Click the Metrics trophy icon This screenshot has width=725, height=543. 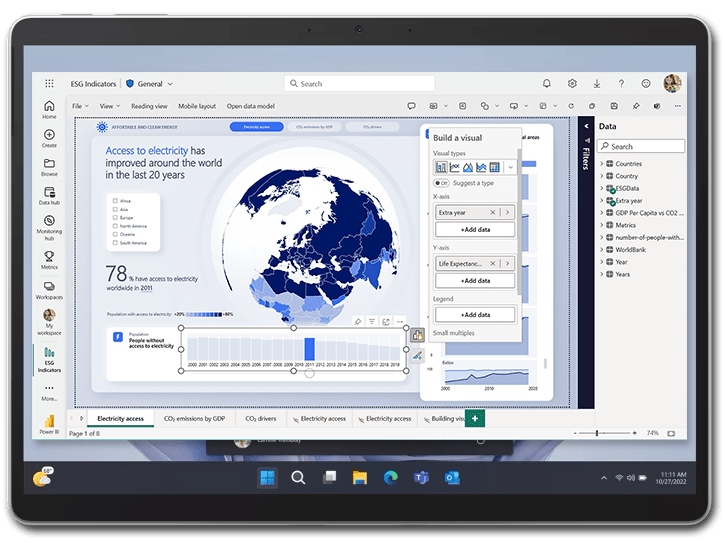pyautogui.click(x=49, y=257)
